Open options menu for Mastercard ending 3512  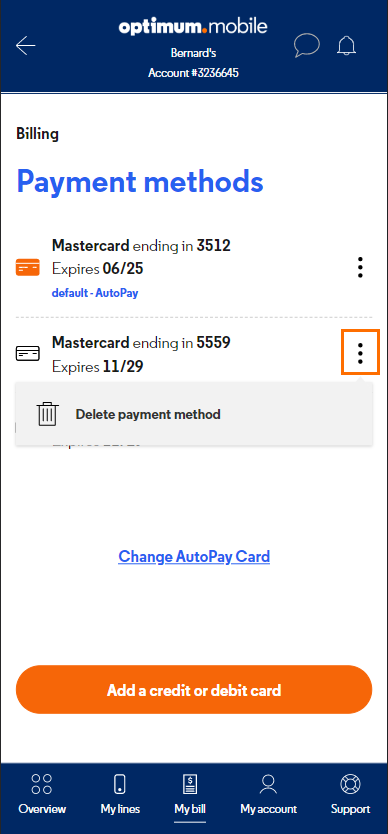(360, 268)
